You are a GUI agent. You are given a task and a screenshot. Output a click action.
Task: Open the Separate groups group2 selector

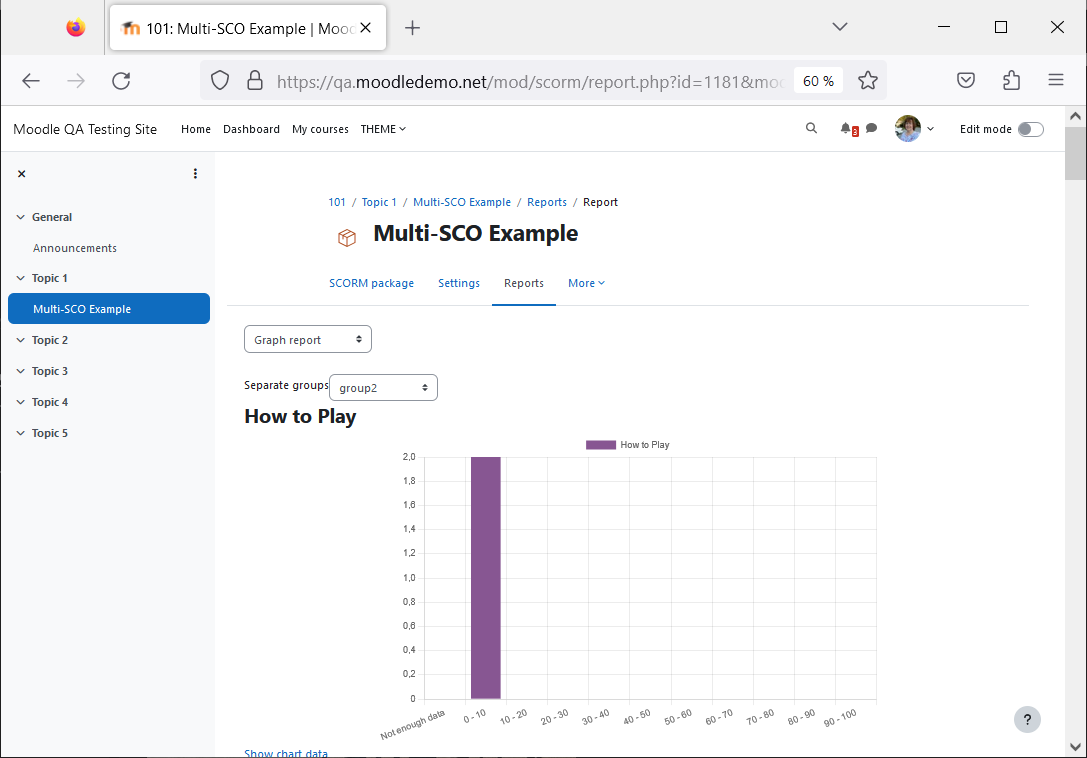coord(383,388)
